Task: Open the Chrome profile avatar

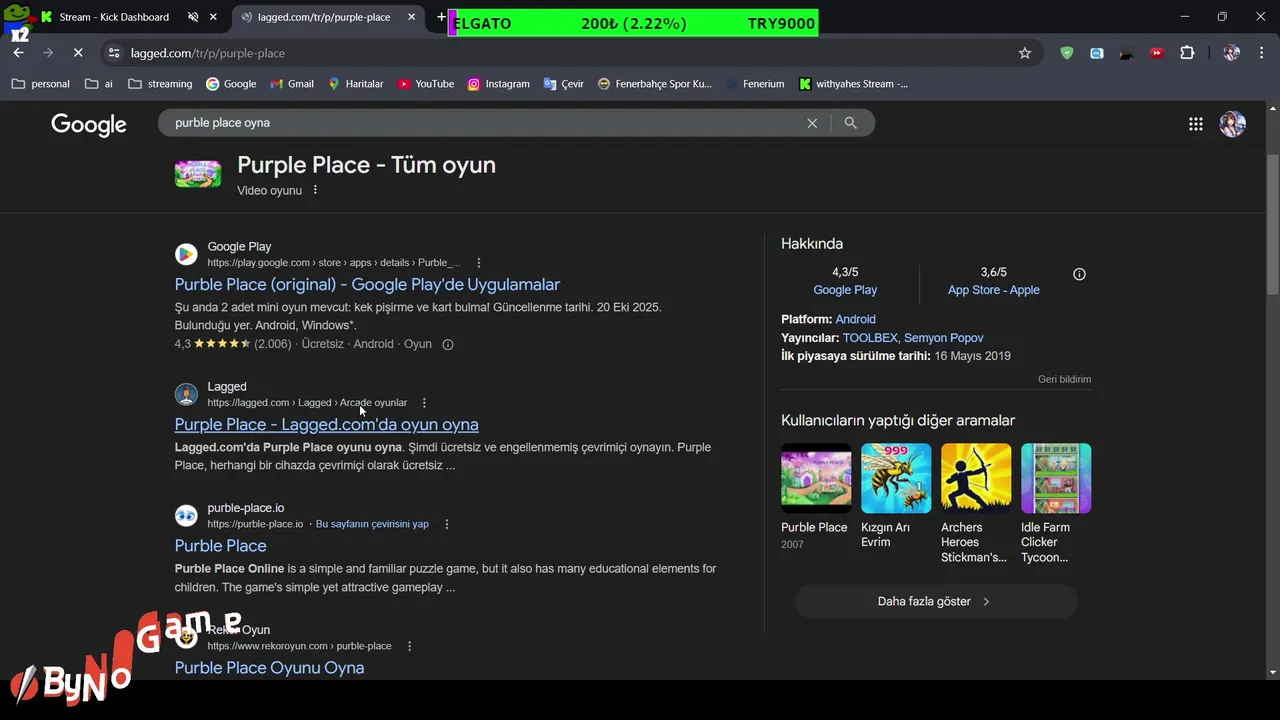Action: 1231,53
